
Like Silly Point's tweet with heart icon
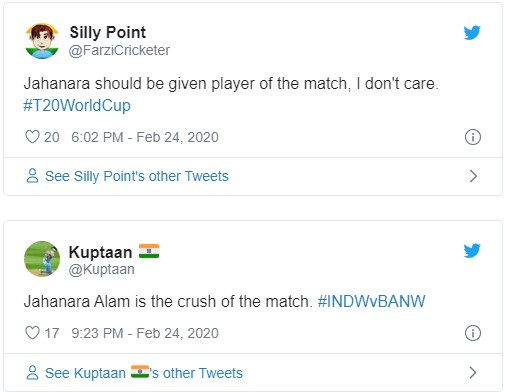coord(32,137)
